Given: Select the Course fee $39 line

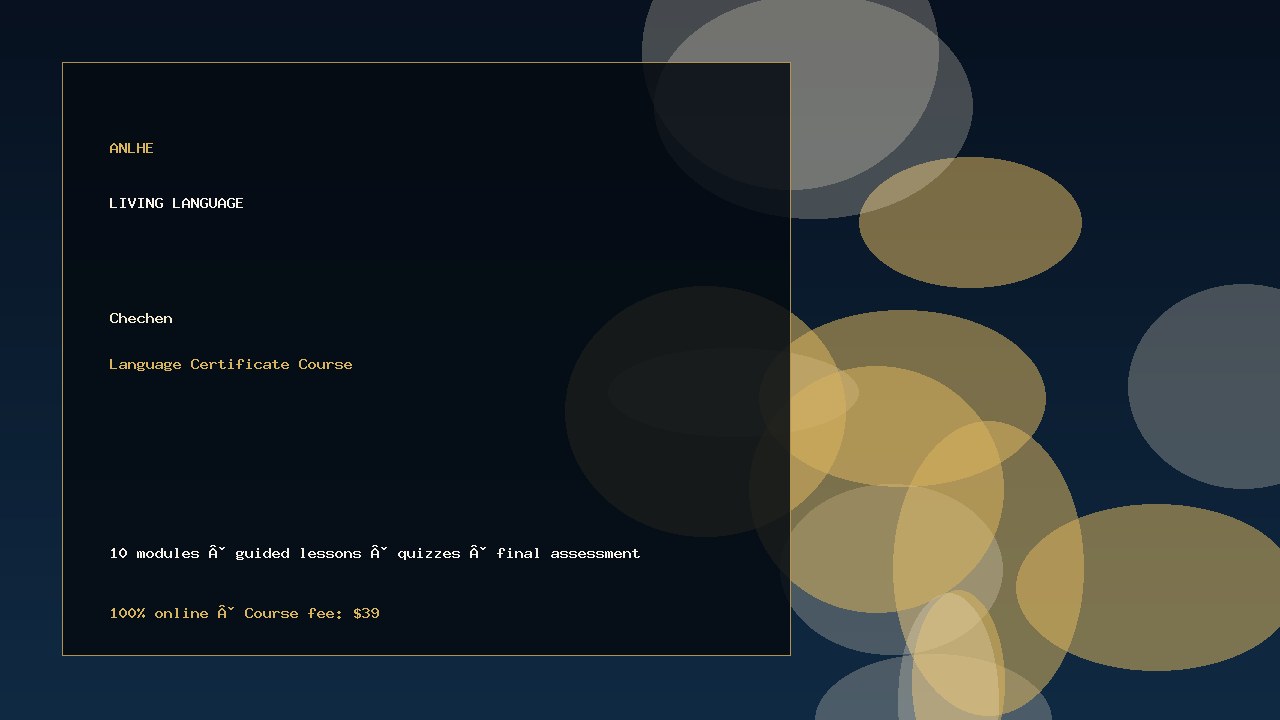Looking at the screenshot, I should tap(245, 613).
